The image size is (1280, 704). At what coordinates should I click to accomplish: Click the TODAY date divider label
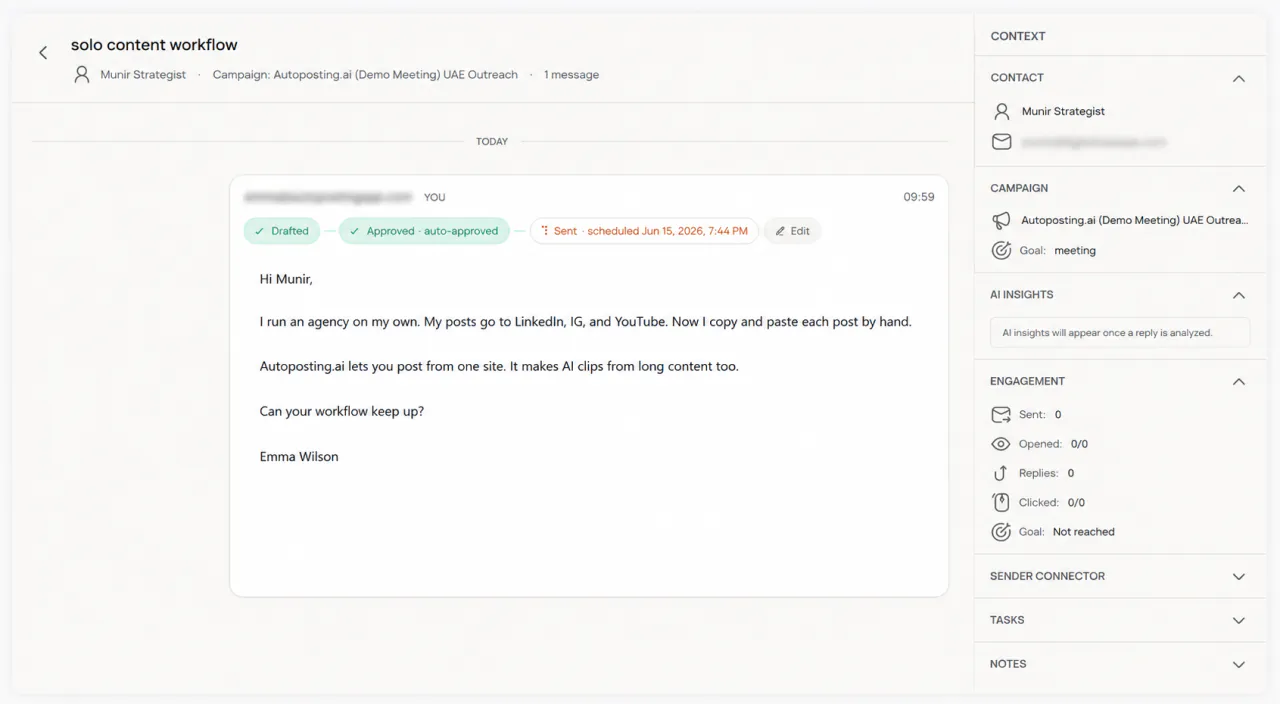click(492, 142)
